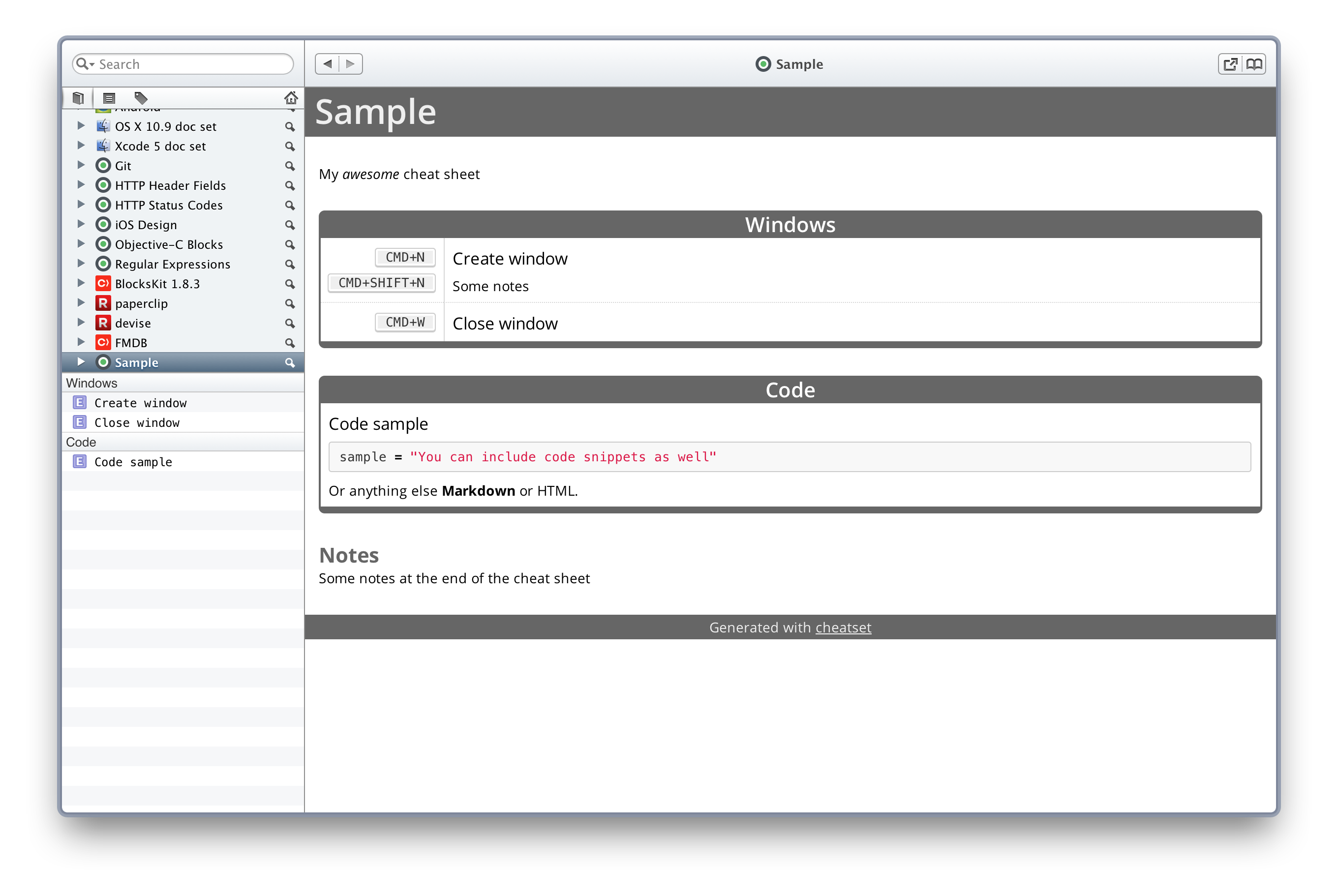Viewport: 1338px width, 896px height.
Task: Open the cheatset link in footer
Action: [843, 628]
